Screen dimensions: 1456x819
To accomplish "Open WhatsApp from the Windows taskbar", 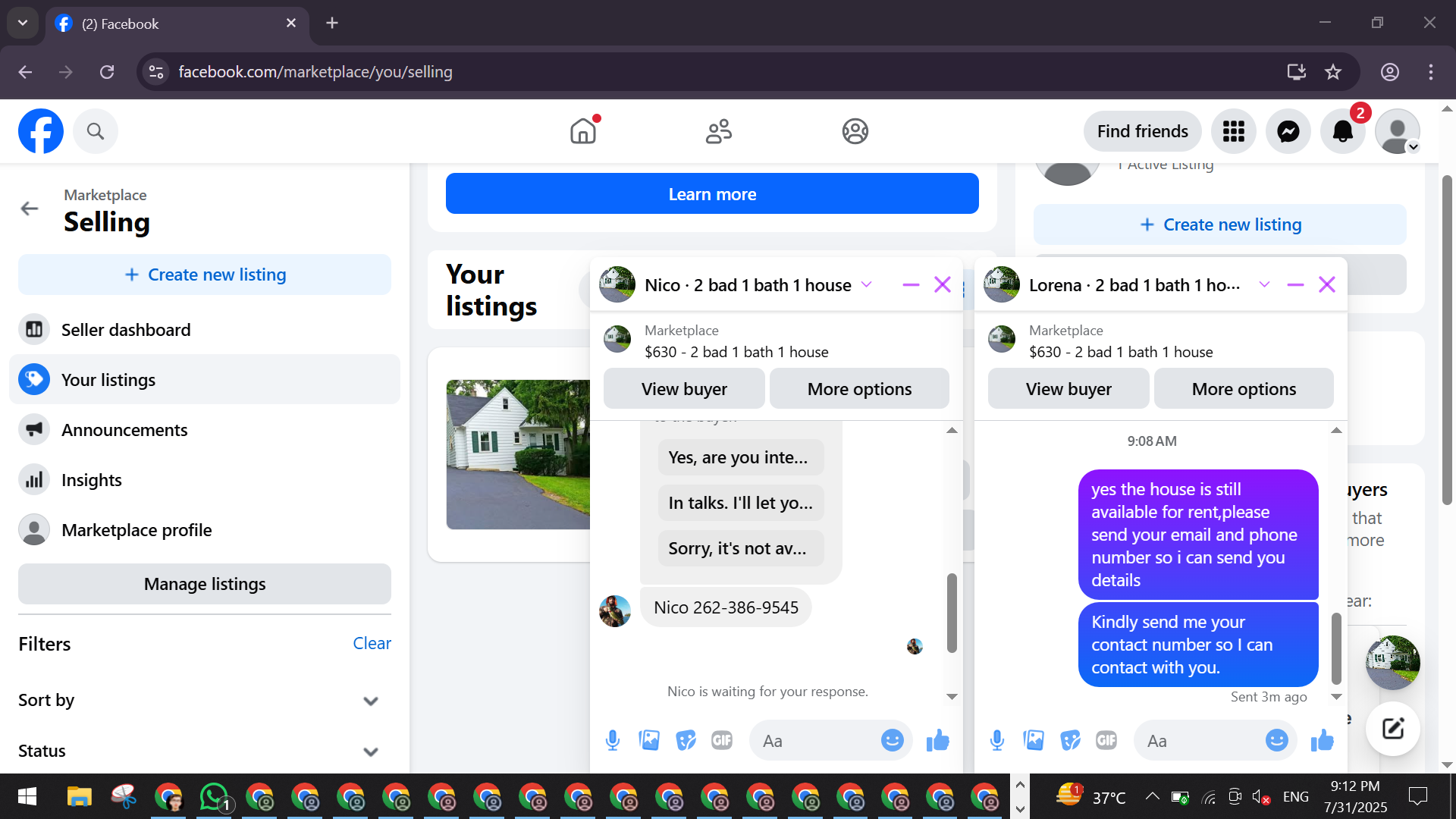I will (215, 797).
